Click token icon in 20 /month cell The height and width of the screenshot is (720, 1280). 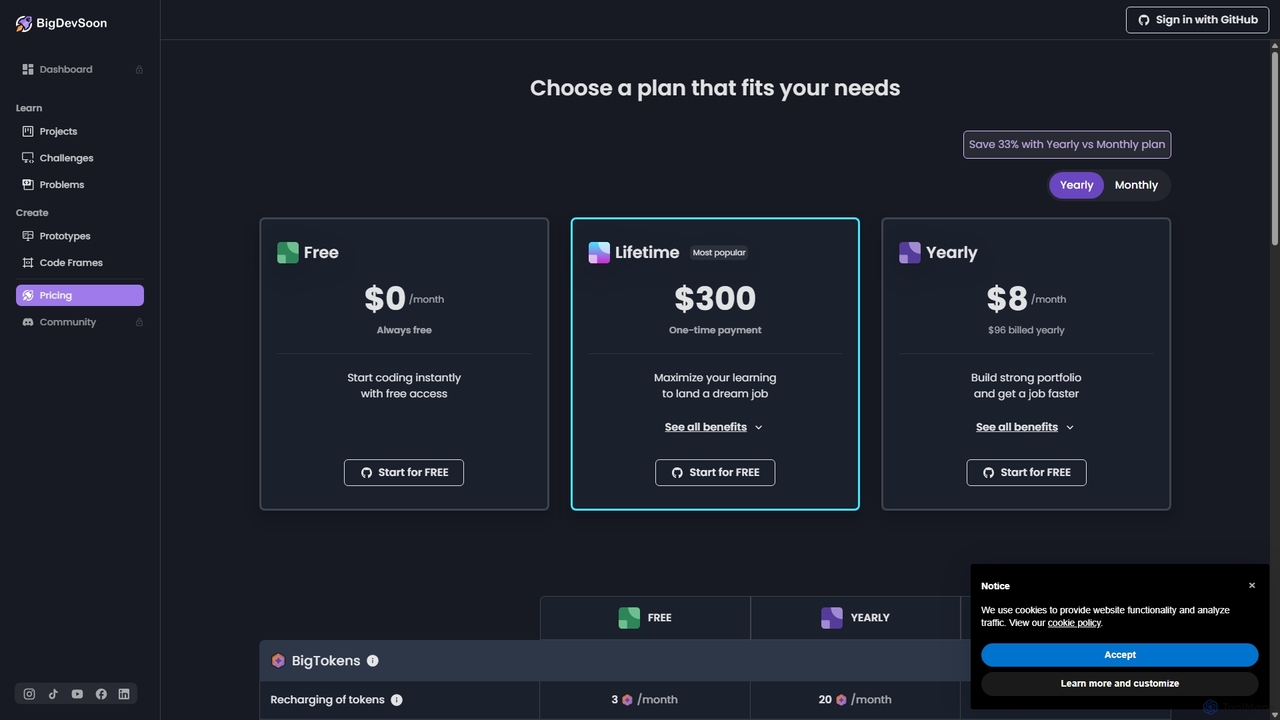tap(841, 700)
